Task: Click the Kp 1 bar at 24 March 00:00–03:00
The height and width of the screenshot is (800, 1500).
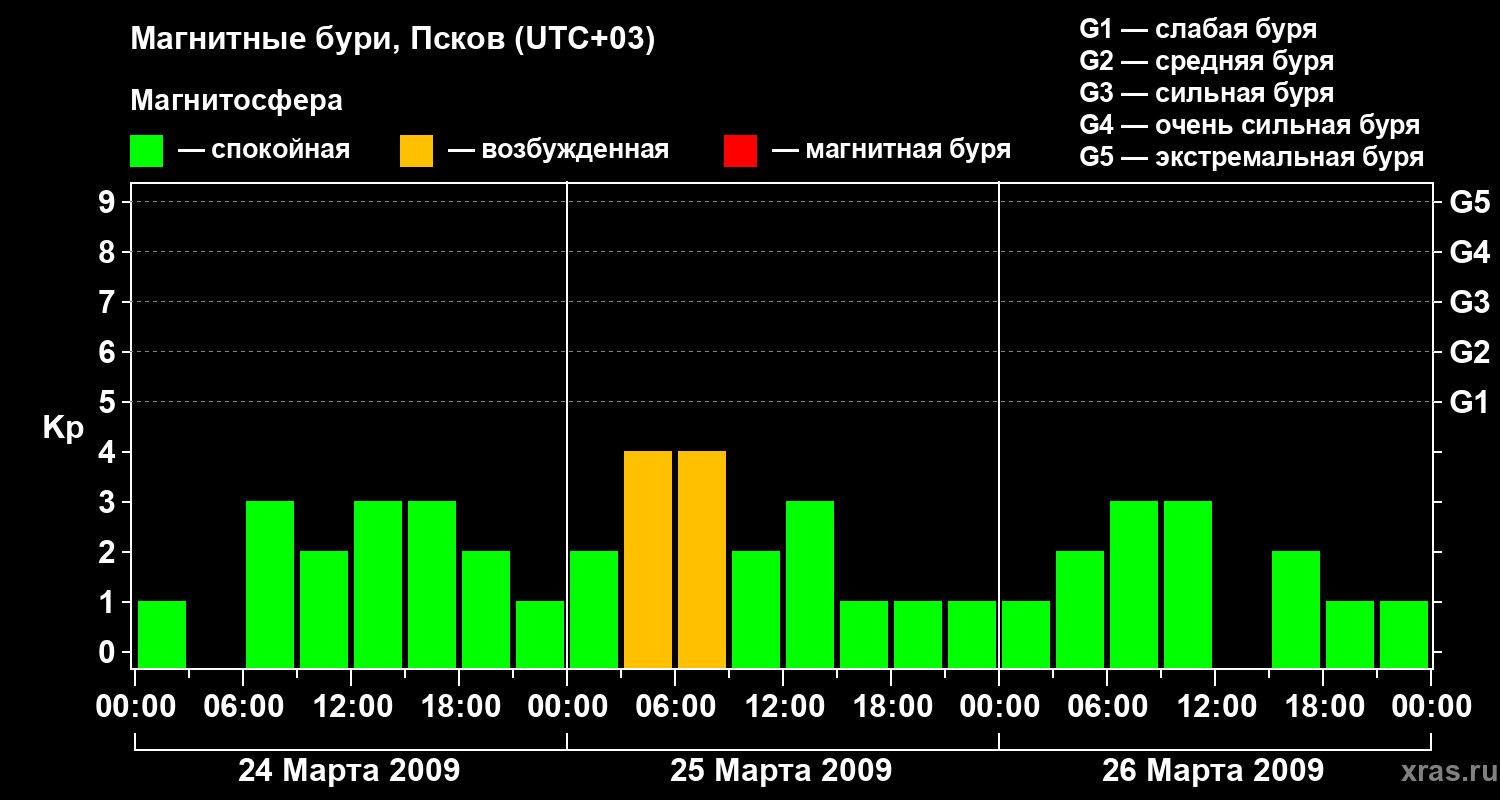Action: [x=162, y=635]
